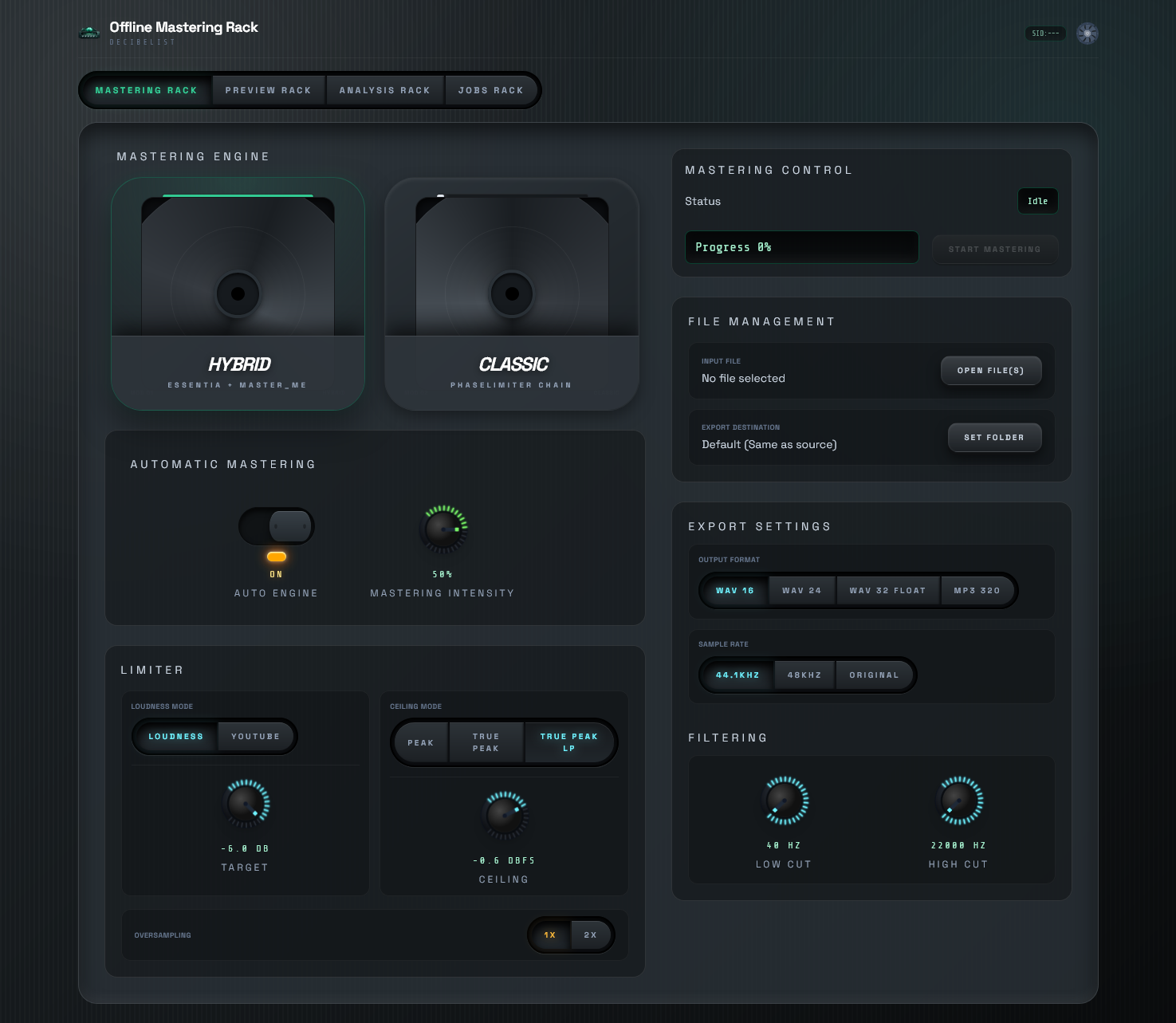Image resolution: width=1176 pixels, height=1023 pixels.
Task: Select the Classic phaselimiter engine card
Action: tap(512, 293)
